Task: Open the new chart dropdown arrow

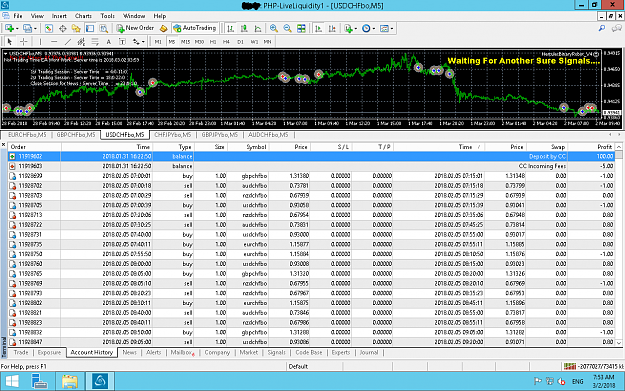Action: pos(17,29)
